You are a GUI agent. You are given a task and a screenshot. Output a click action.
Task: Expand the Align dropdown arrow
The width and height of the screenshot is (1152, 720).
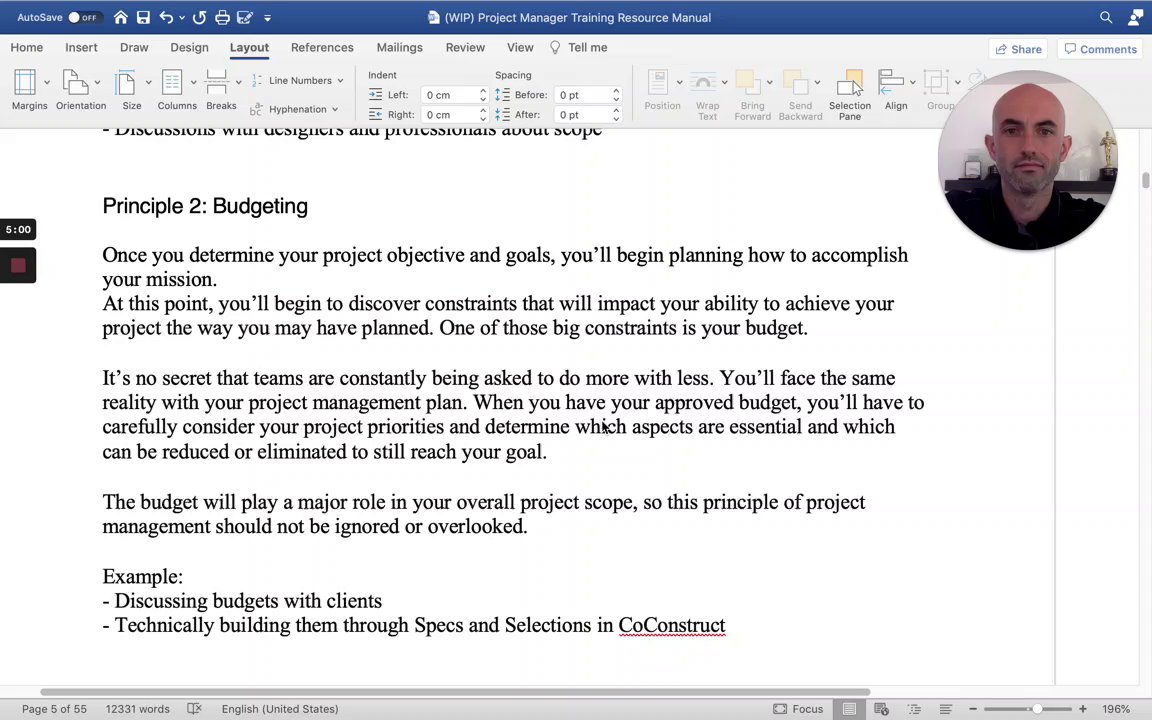(912, 82)
